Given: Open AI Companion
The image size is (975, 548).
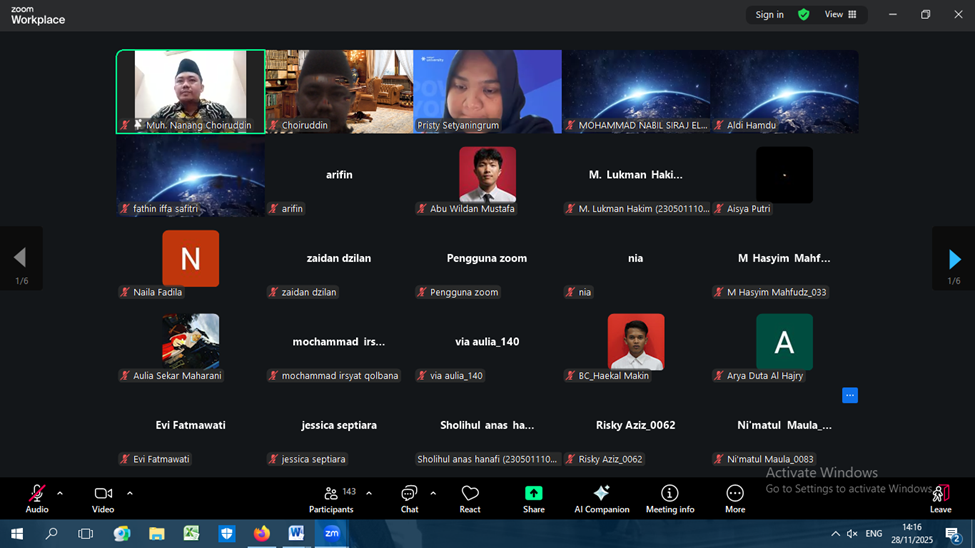Looking at the screenshot, I should pos(601,498).
